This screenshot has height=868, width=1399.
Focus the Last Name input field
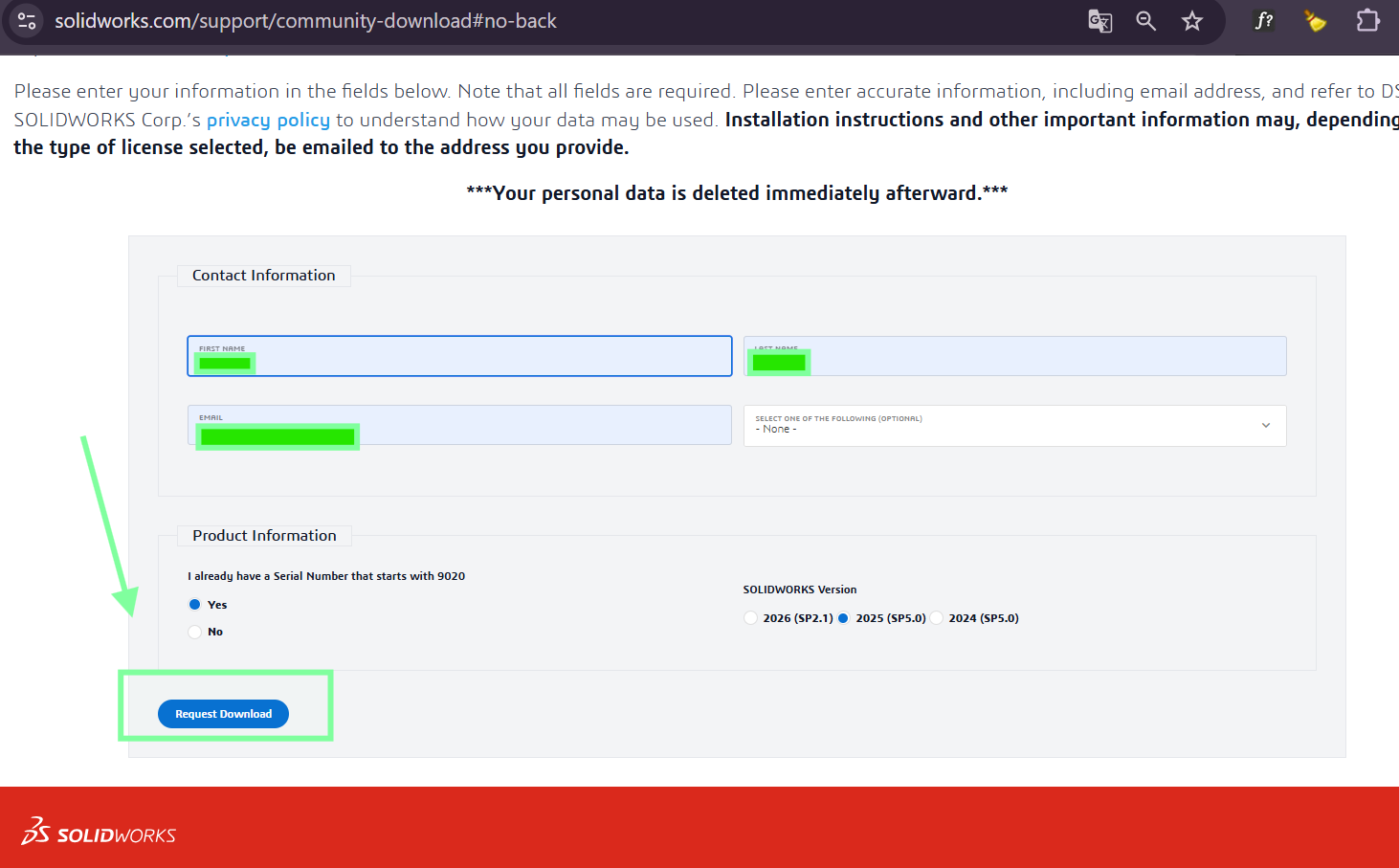click(1014, 356)
